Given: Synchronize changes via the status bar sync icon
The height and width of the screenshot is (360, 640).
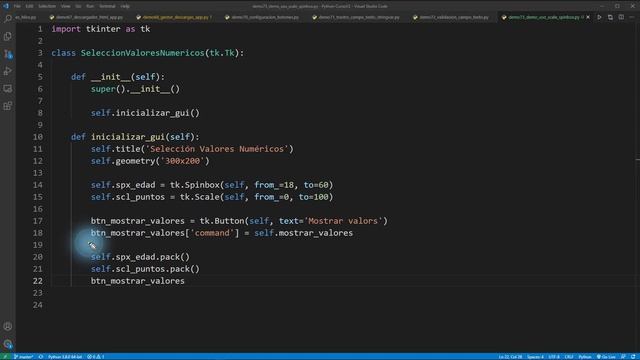Looking at the screenshot, I should (x=41, y=357).
